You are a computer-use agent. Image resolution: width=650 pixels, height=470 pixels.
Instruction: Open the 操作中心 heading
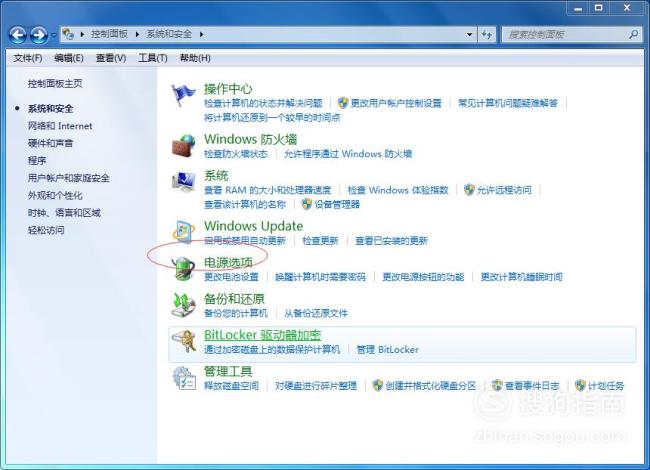coord(228,89)
